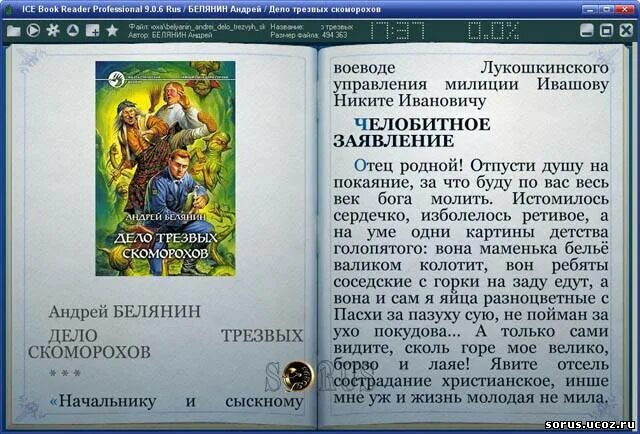Click the word 'ЗАЯВЛЕНИЕ' in the heading

[x=394, y=141]
